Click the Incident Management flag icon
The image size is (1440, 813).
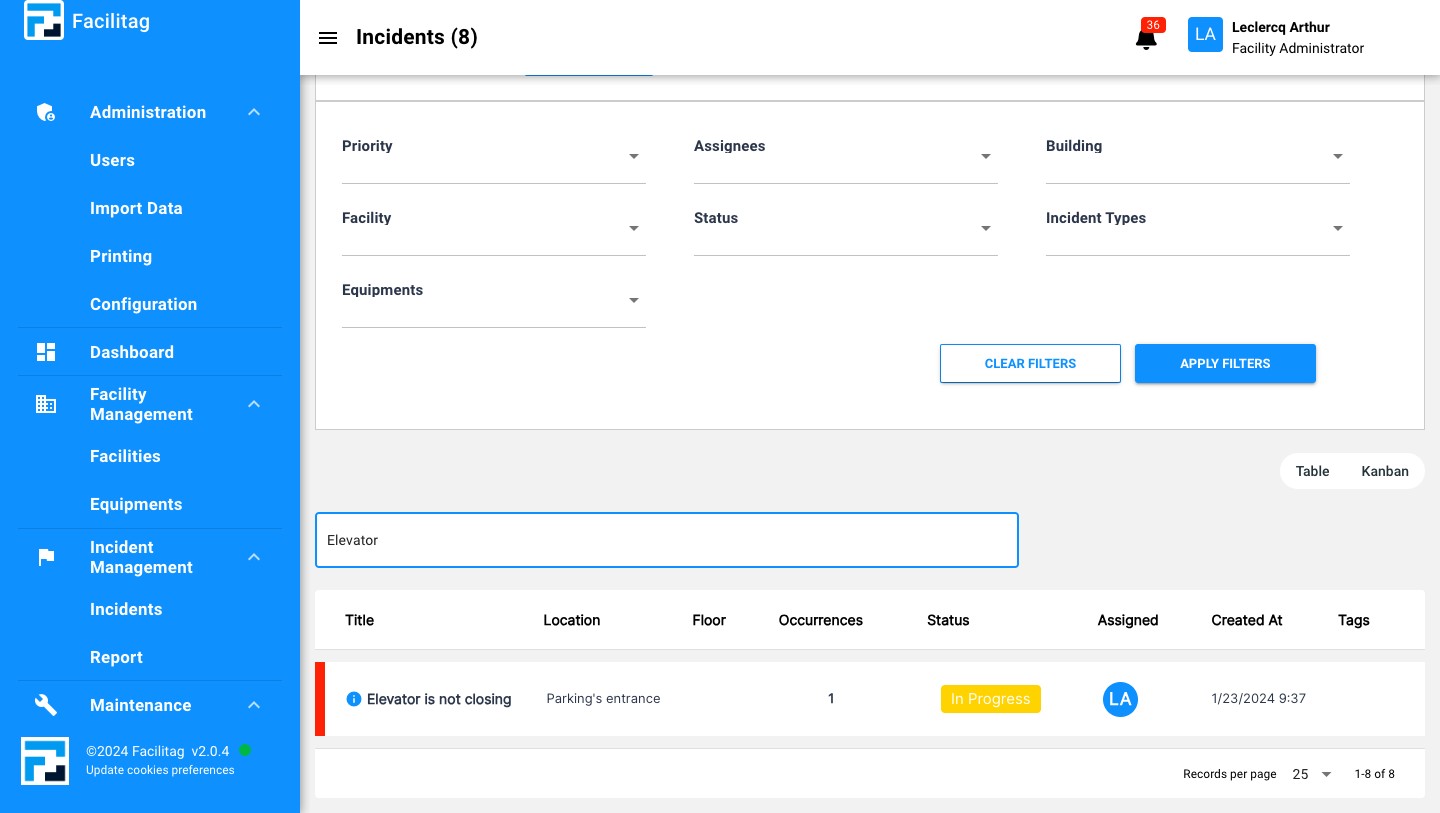pyautogui.click(x=46, y=557)
